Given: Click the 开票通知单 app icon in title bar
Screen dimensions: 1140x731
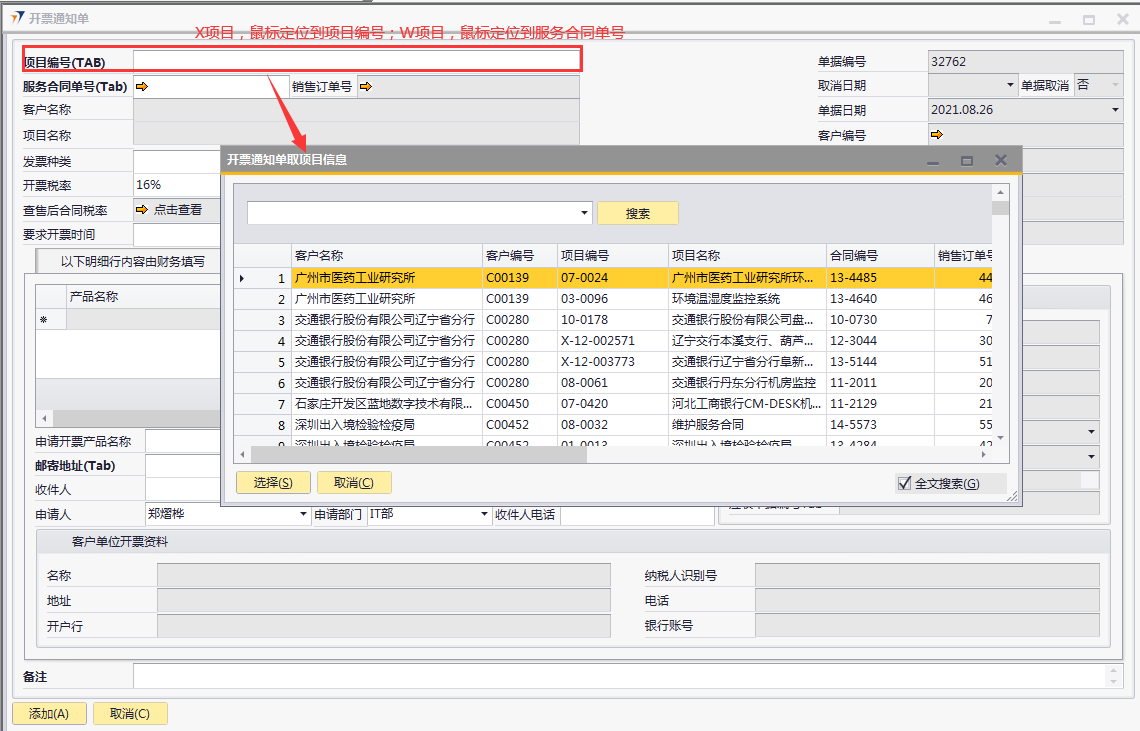Looking at the screenshot, I should pos(17,18).
